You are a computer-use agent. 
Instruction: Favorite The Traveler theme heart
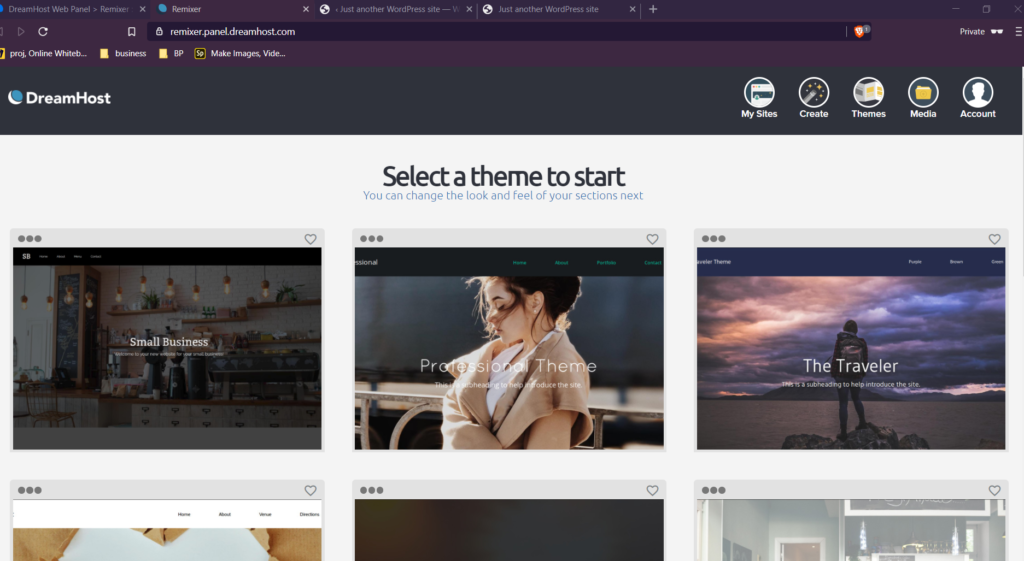point(994,239)
